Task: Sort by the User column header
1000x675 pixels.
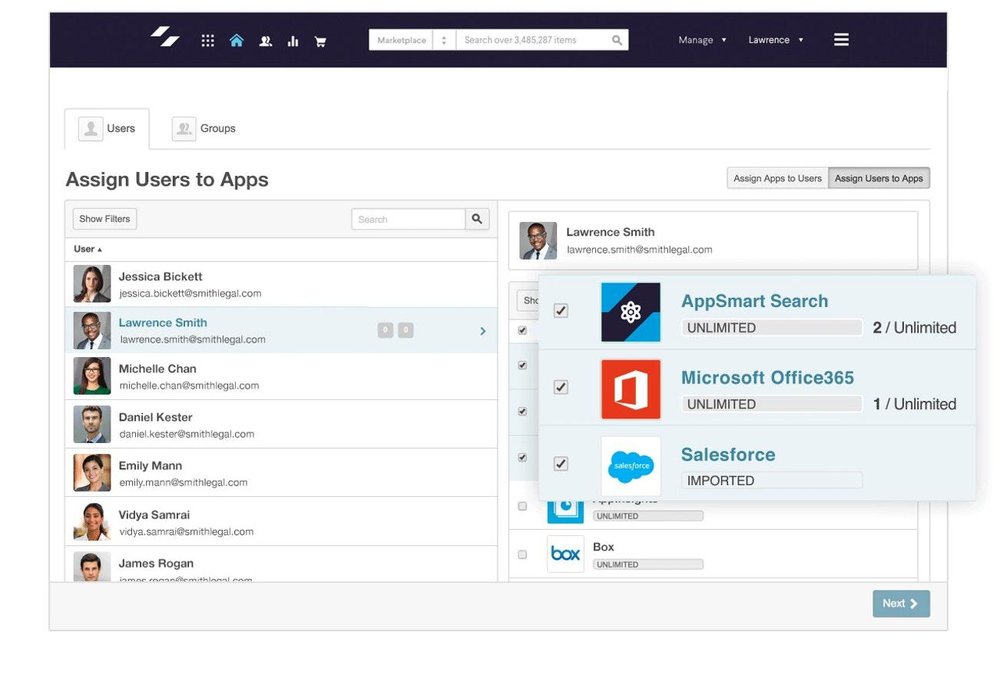Action: point(87,249)
